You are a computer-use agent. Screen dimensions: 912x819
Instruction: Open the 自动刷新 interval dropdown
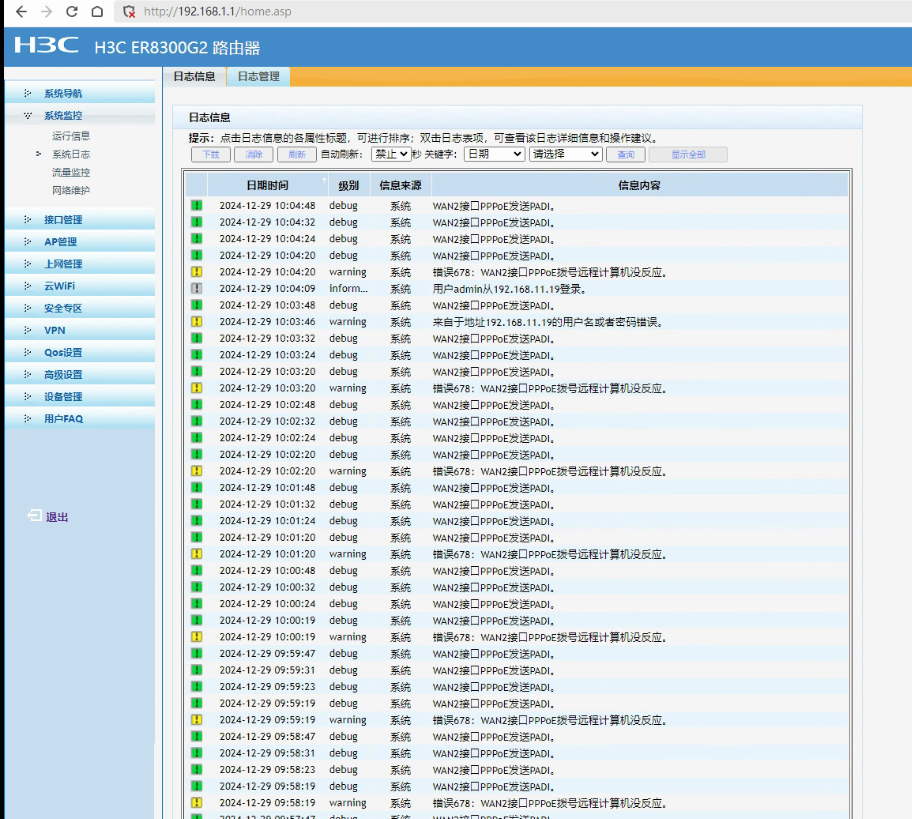(390, 154)
